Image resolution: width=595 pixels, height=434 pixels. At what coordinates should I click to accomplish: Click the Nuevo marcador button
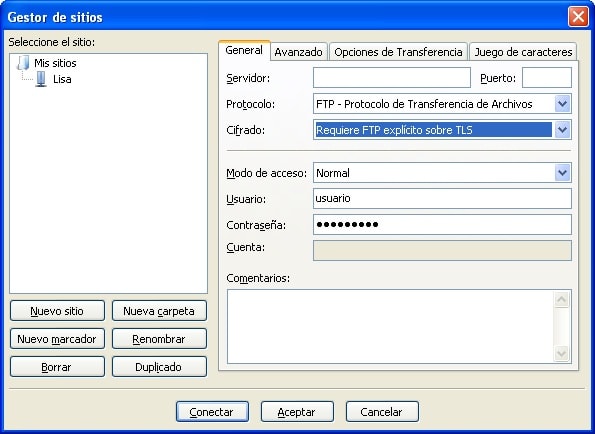click(57, 339)
